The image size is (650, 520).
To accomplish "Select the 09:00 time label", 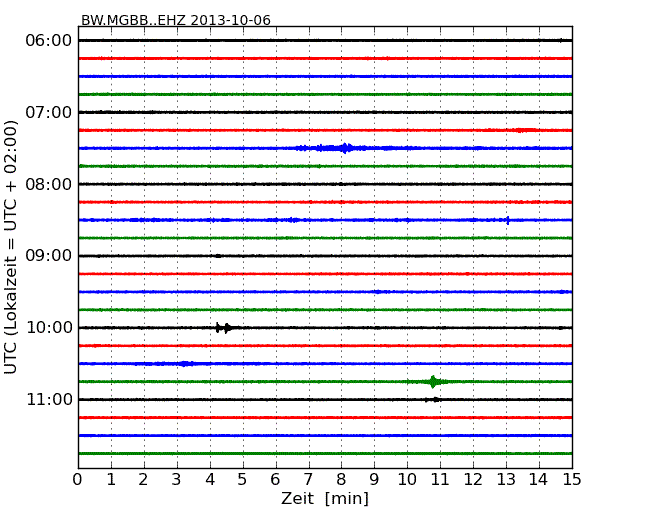I will coord(49,256).
